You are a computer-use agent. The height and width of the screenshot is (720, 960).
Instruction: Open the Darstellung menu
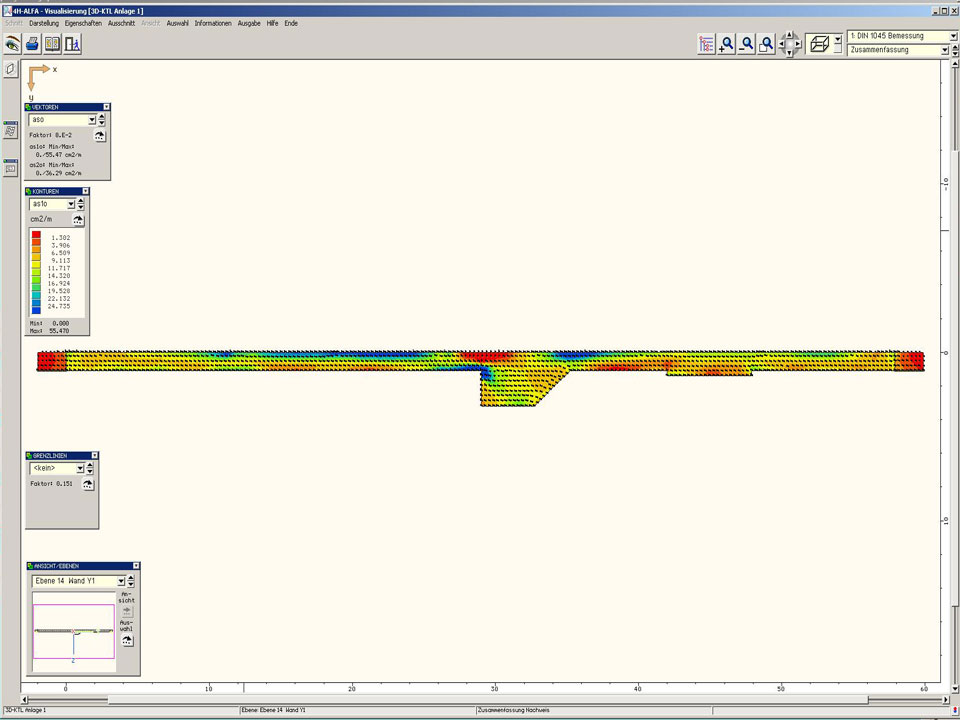tap(44, 22)
